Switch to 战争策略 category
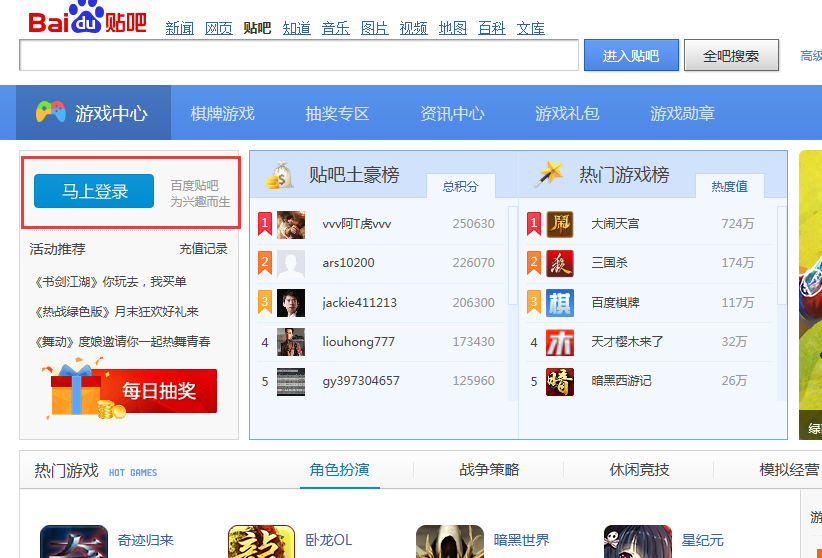The image size is (822, 558). [489, 470]
